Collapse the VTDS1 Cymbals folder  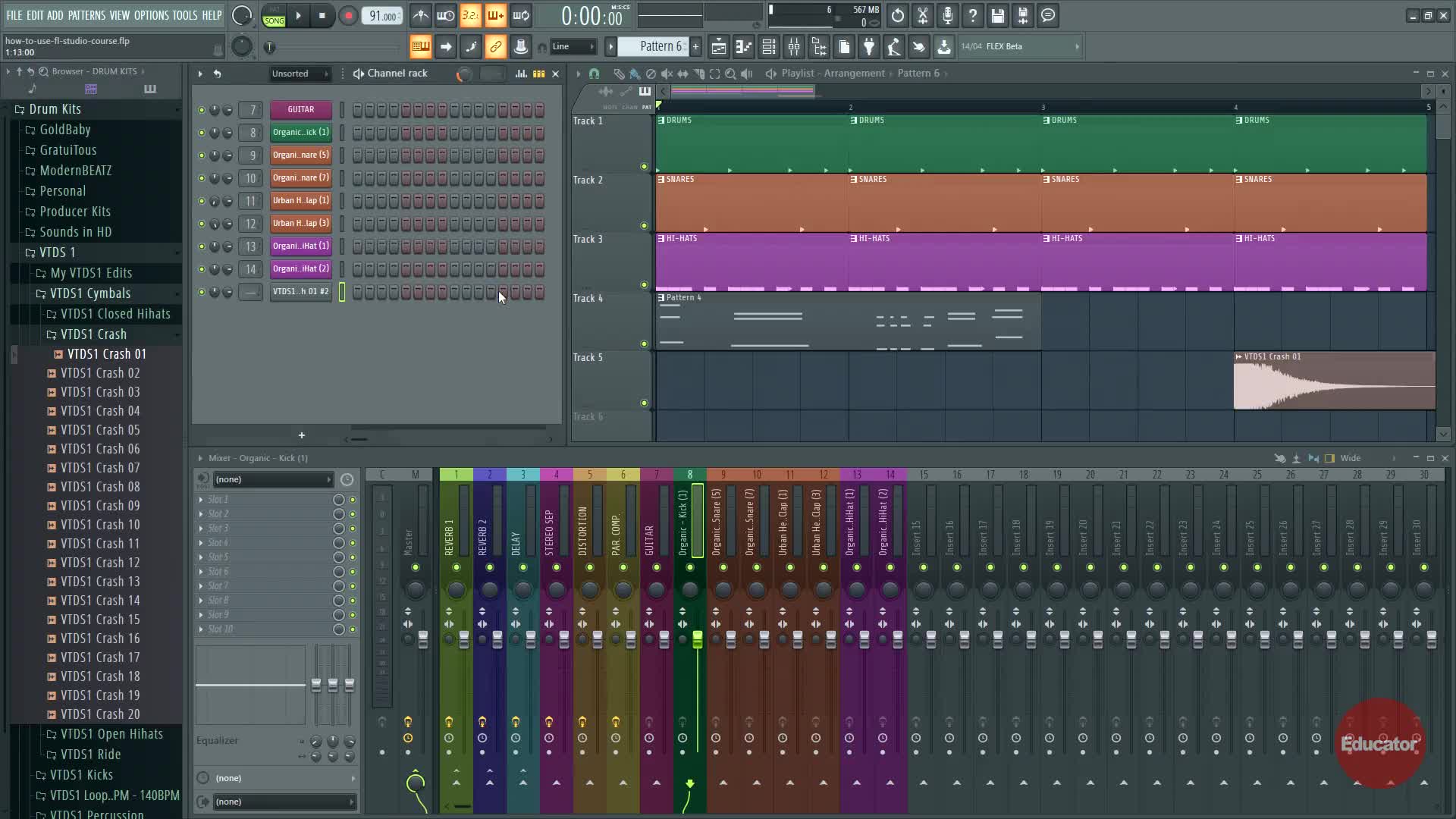89,293
